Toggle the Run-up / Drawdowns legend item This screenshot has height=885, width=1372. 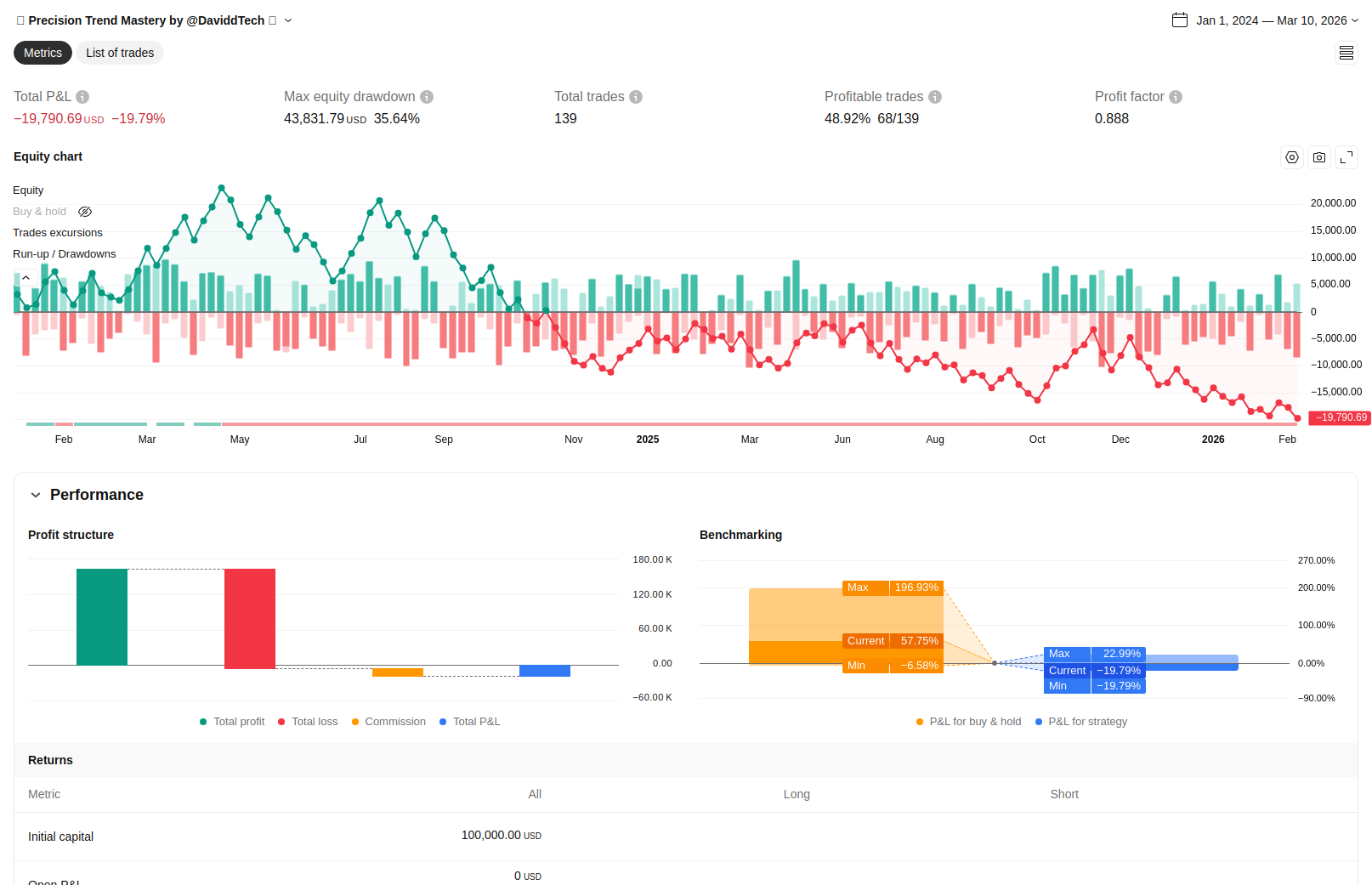click(x=65, y=254)
